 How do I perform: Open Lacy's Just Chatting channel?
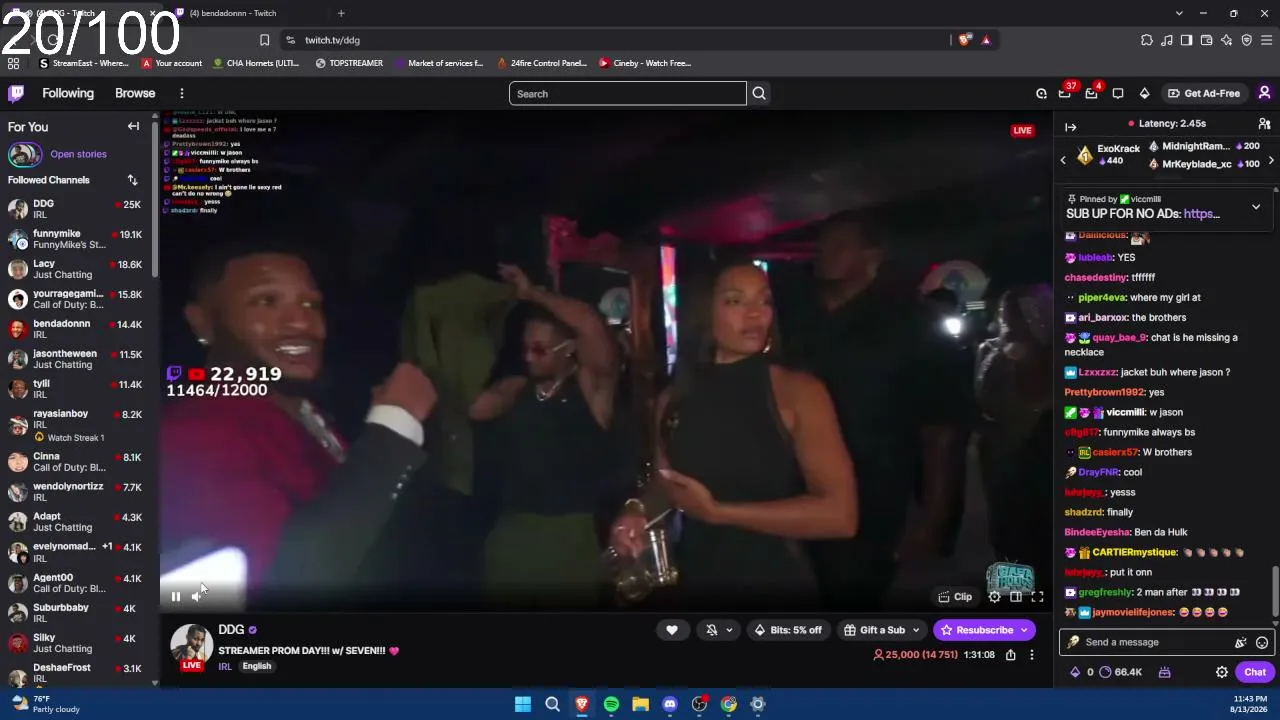79,269
